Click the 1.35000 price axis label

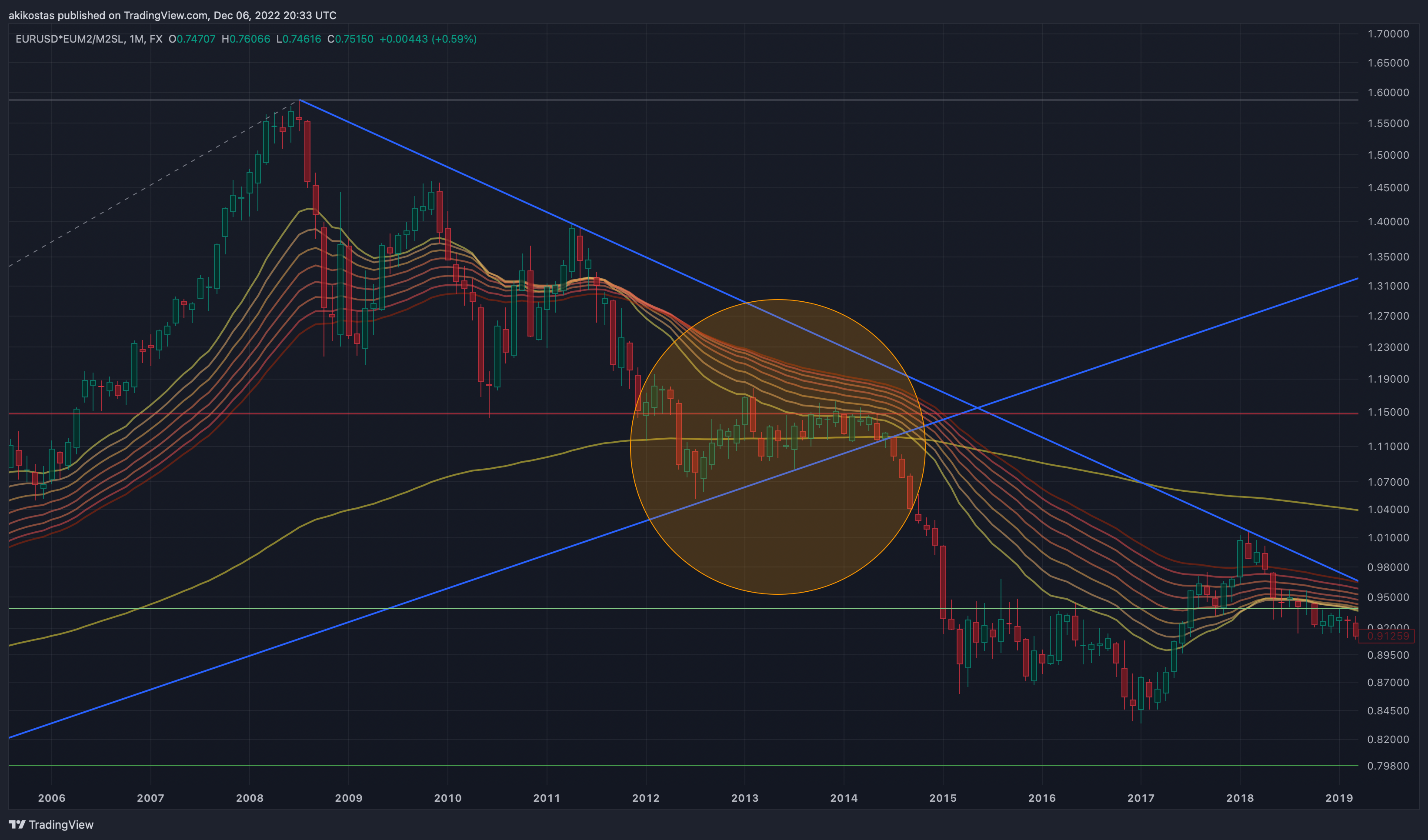[x=1388, y=257]
